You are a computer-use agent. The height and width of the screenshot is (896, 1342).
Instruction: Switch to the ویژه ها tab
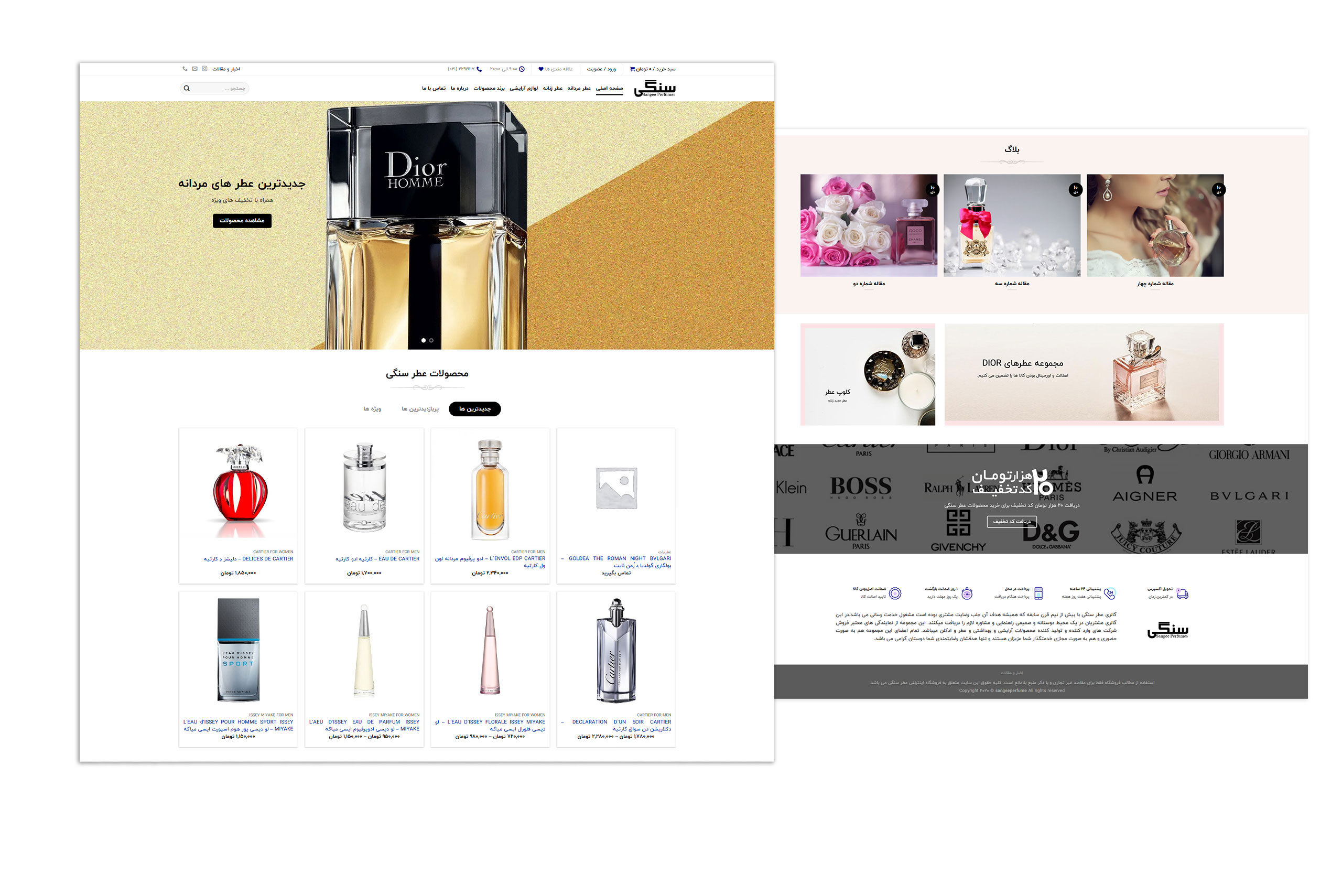point(372,409)
